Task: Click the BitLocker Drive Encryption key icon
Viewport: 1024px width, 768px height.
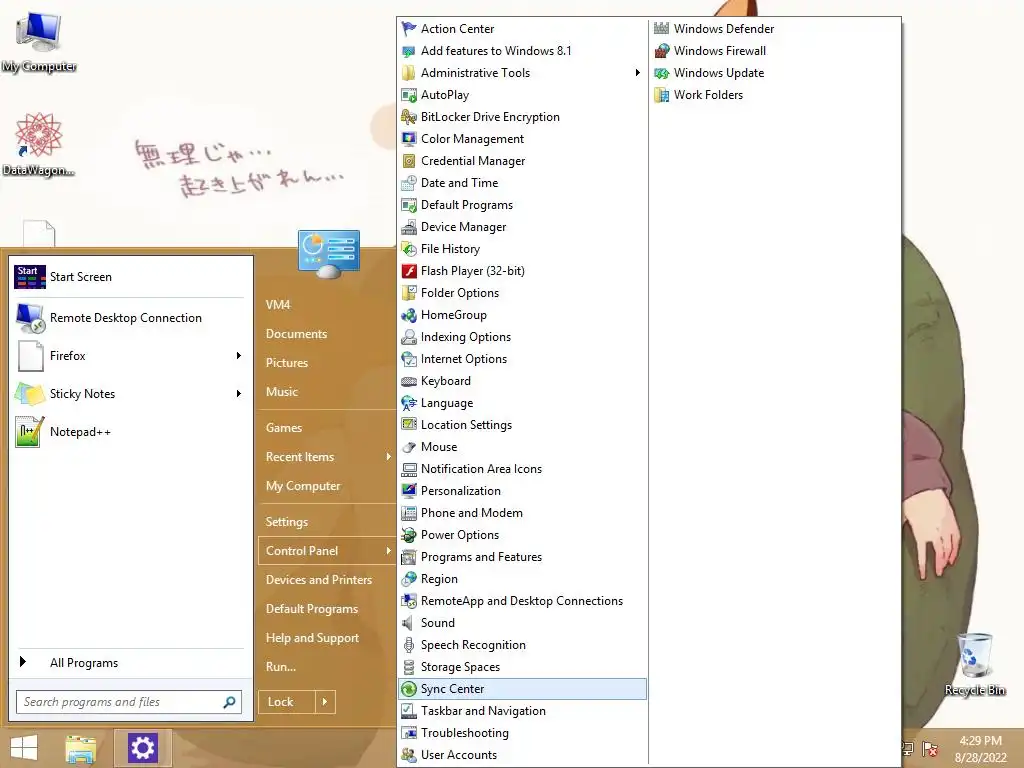Action: (409, 117)
